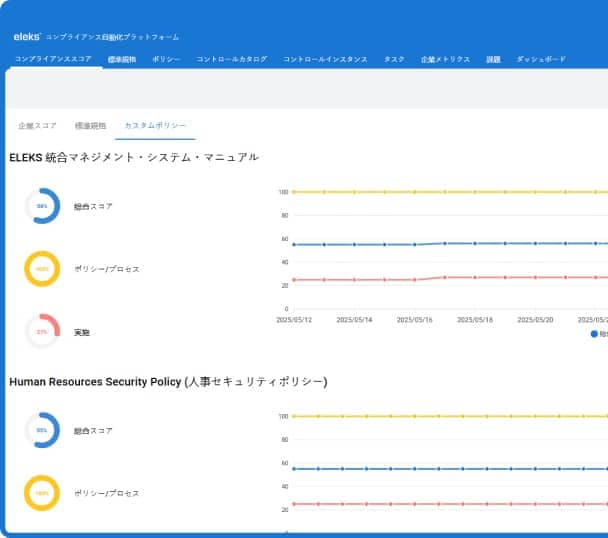Click the yellow ポリシー/プロセス donut in ELEKS section

click(x=42, y=269)
